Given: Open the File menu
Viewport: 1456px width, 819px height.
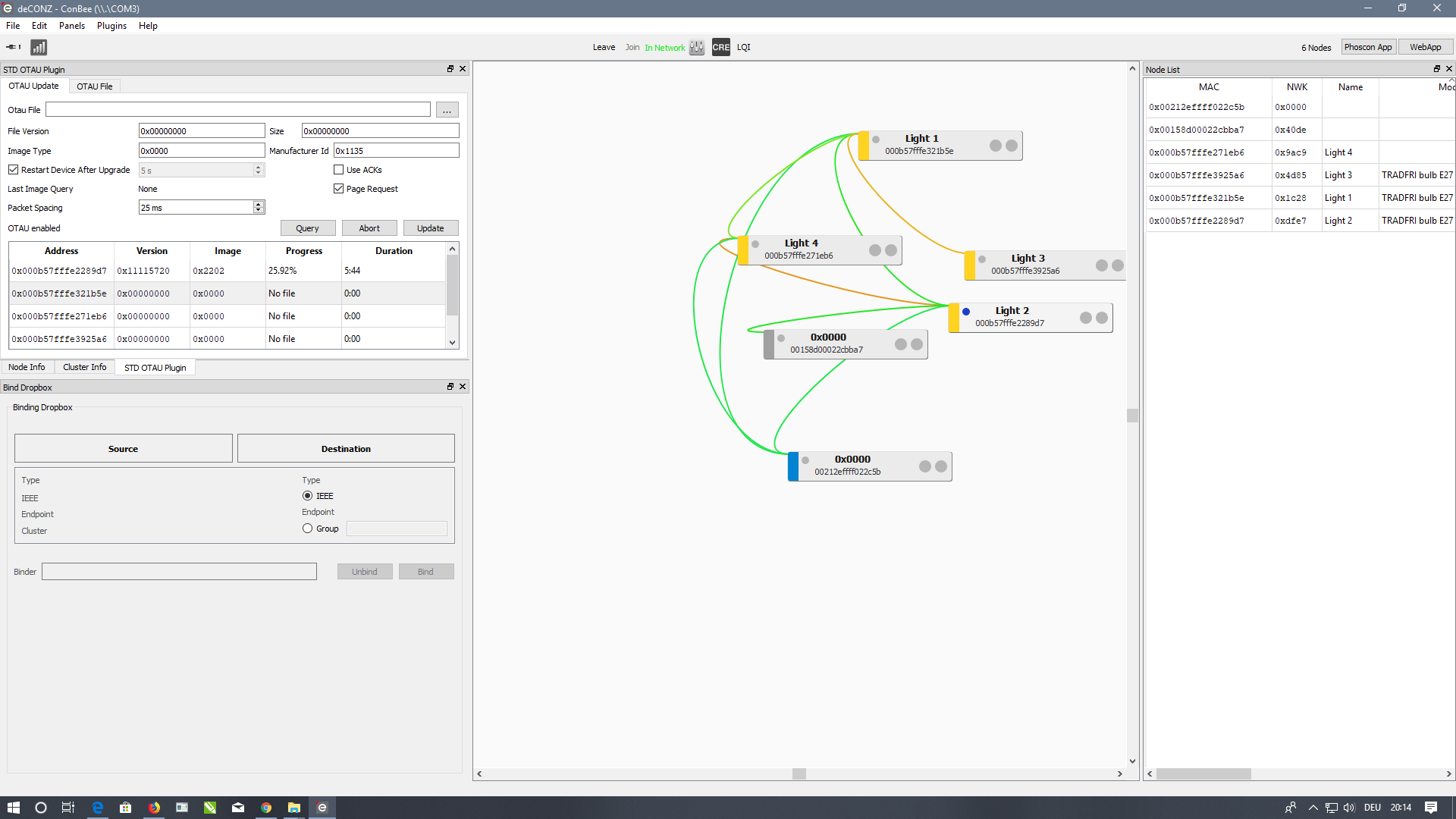Looking at the screenshot, I should click(13, 26).
